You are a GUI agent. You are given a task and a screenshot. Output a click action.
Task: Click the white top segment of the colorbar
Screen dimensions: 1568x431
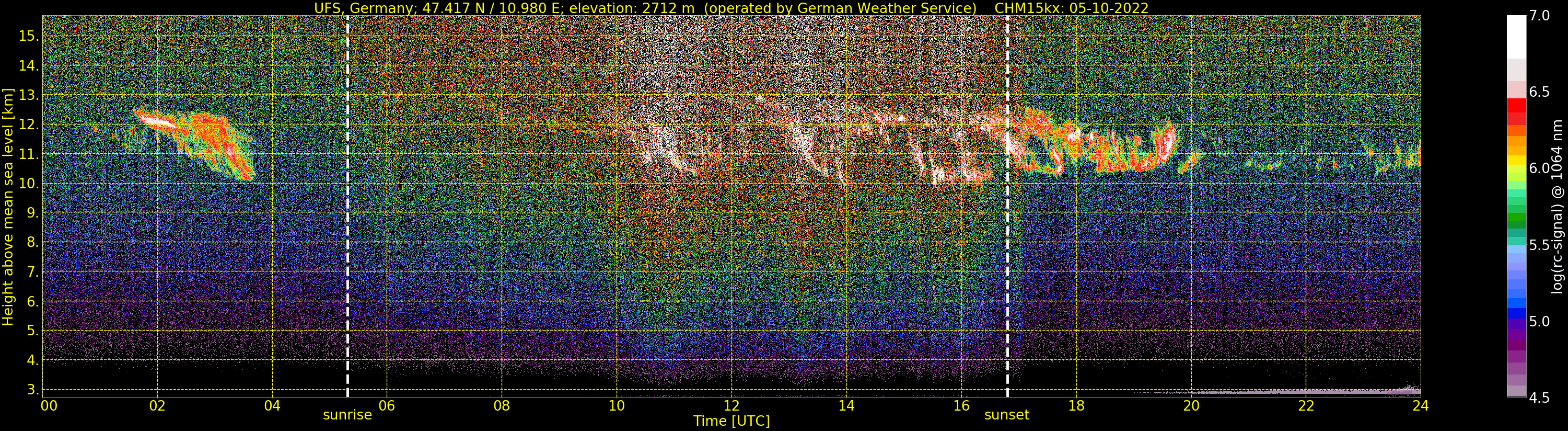tap(1516, 37)
